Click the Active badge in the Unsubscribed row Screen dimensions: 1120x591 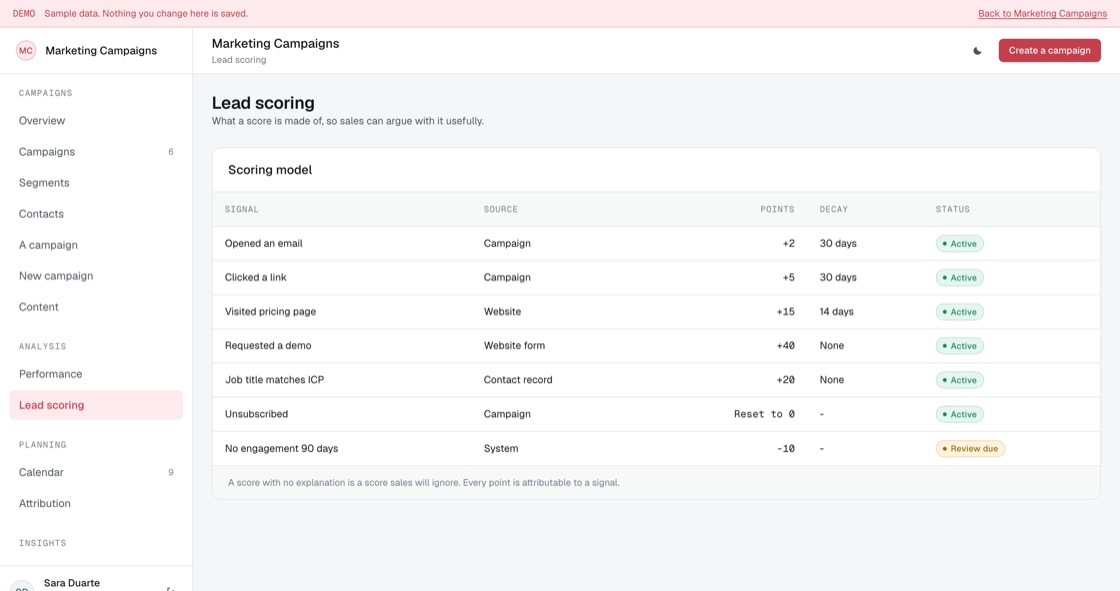[959, 414]
